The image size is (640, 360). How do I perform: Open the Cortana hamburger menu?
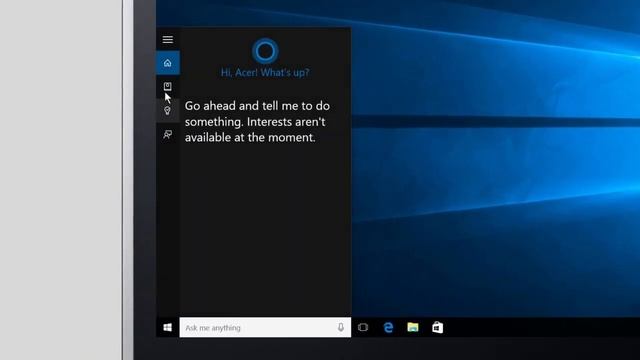(x=168, y=40)
